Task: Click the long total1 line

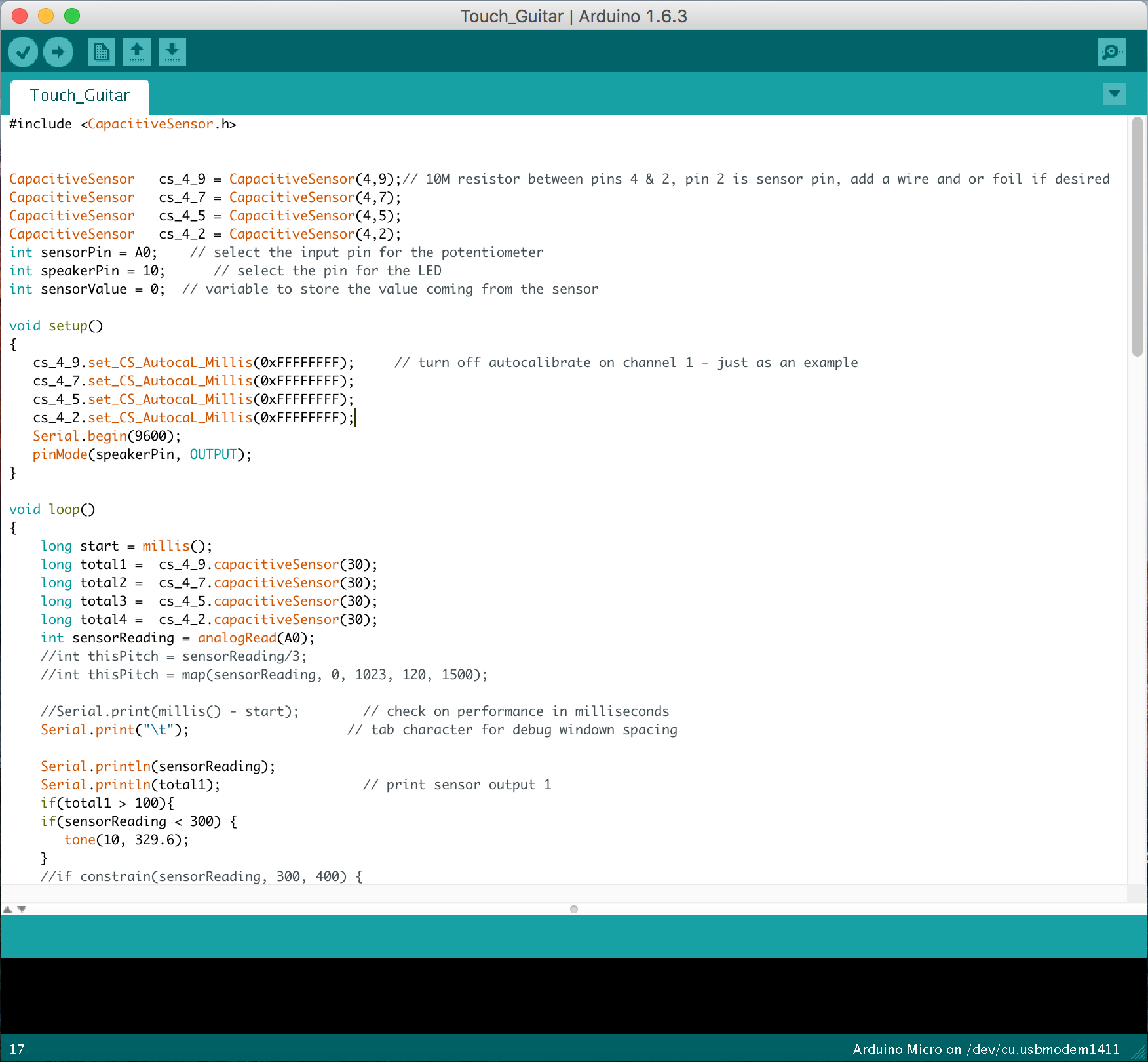Action: click(209, 564)
